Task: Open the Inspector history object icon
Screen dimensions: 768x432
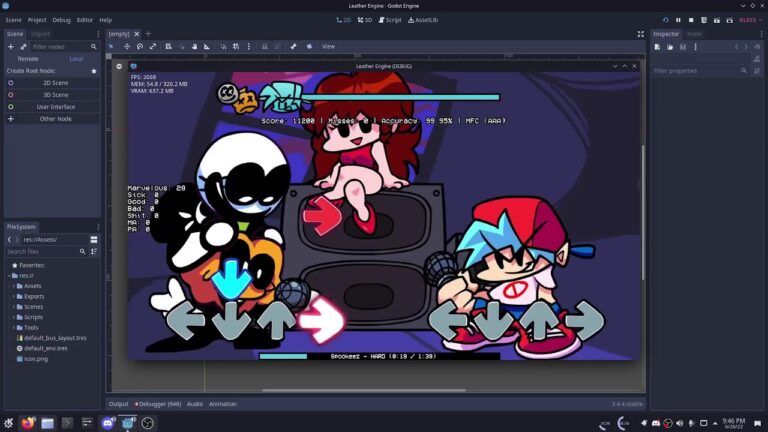Action: [x=757, y=47]
